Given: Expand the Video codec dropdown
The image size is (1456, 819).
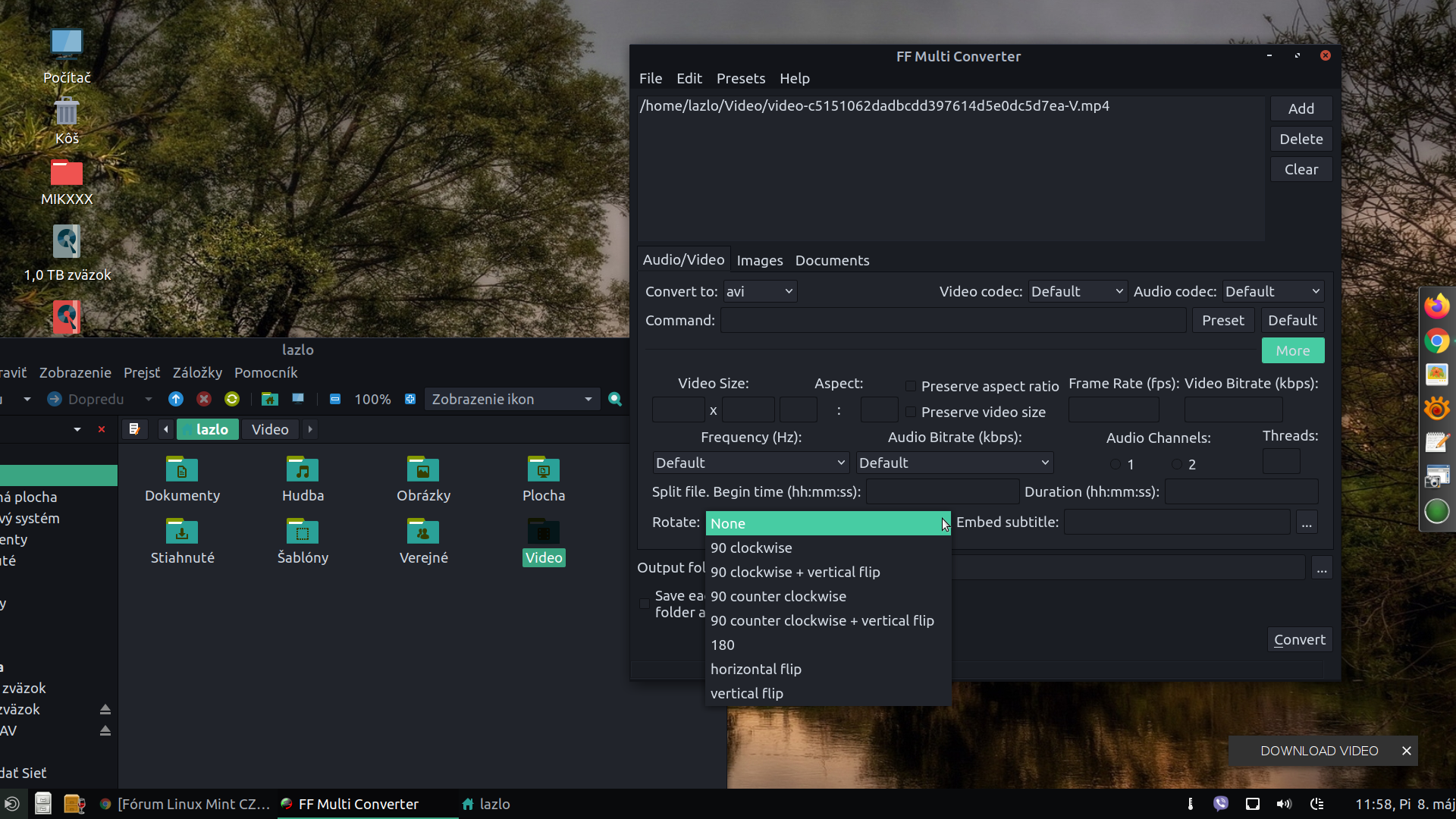Looking at the screenshot, I should click(x=1077, y=291).
